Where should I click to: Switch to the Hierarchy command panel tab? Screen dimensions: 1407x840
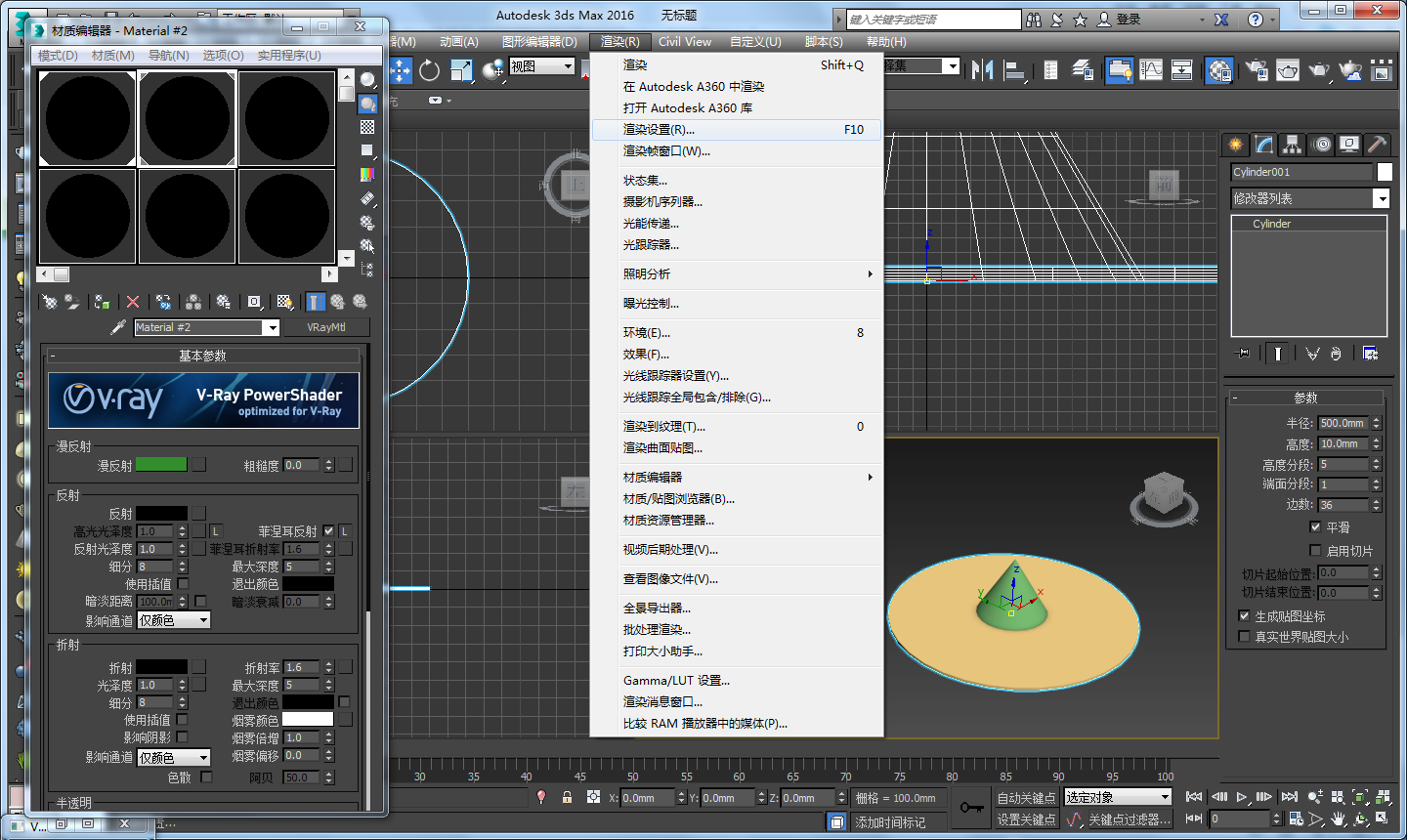pyautogui.click(x=1293, y=145)
